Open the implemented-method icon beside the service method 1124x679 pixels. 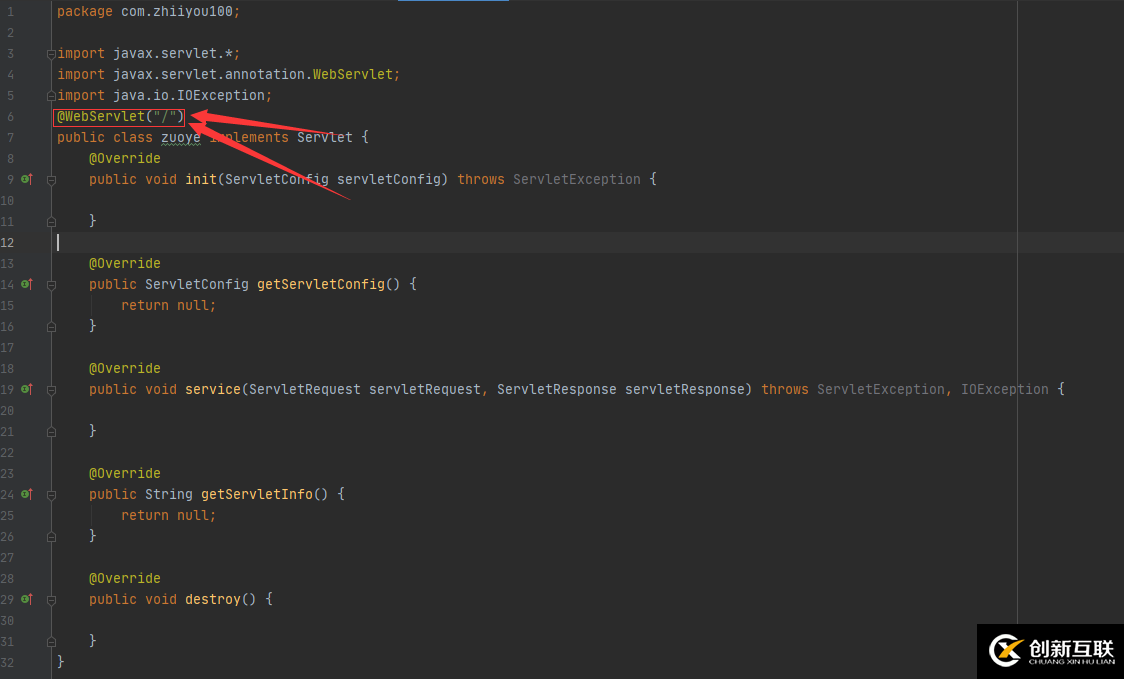pos(27,389)
